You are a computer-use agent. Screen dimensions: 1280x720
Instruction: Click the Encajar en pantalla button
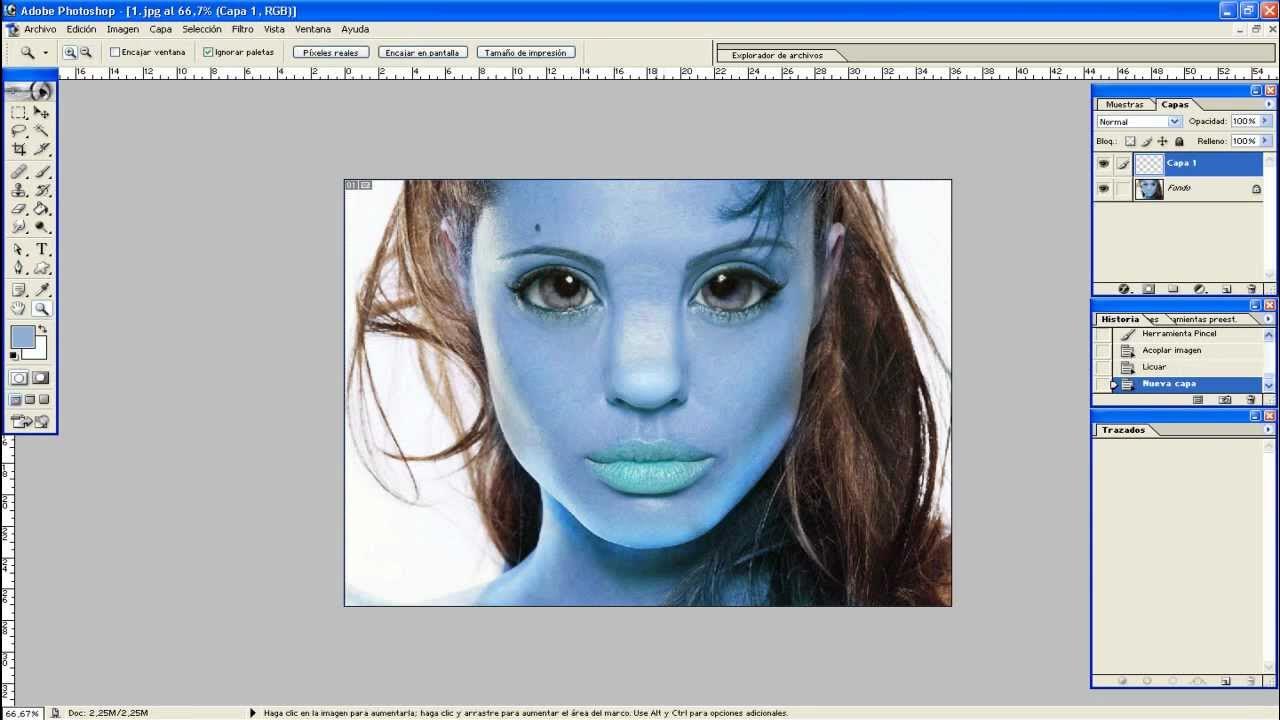click(x=422, y=52)
